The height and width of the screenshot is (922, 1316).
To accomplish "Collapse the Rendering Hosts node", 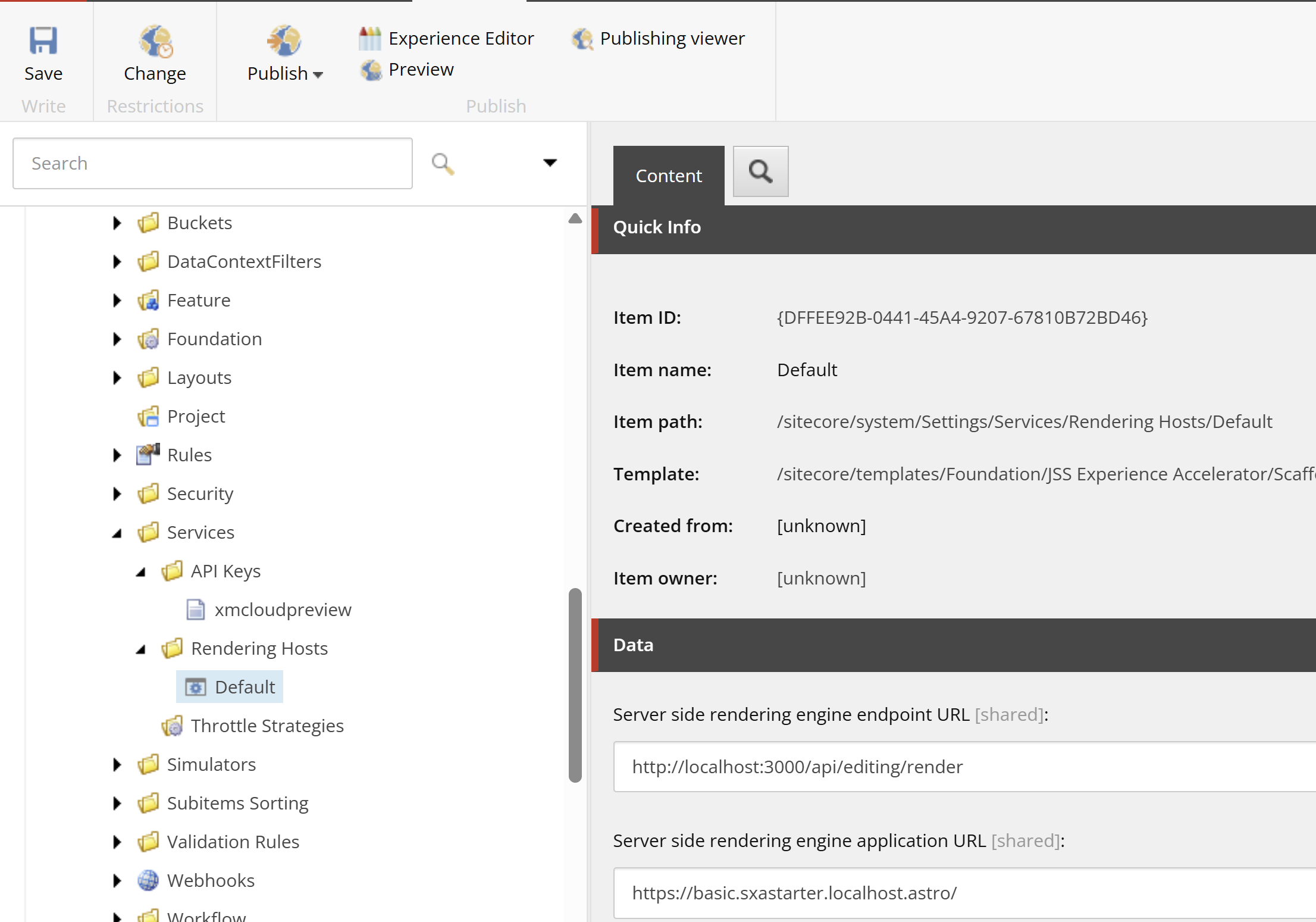I will click(x=141, y=649).
